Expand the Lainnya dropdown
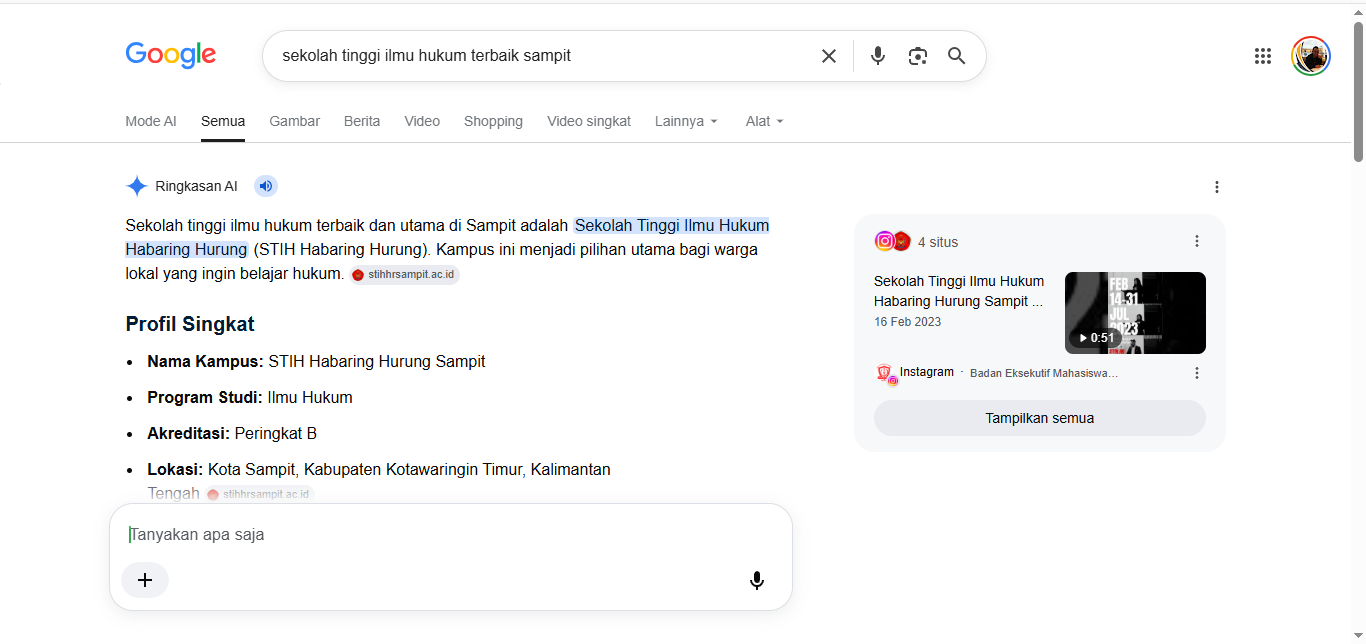The width and height of the screenshot is (1366, 644). click(687, 121)
